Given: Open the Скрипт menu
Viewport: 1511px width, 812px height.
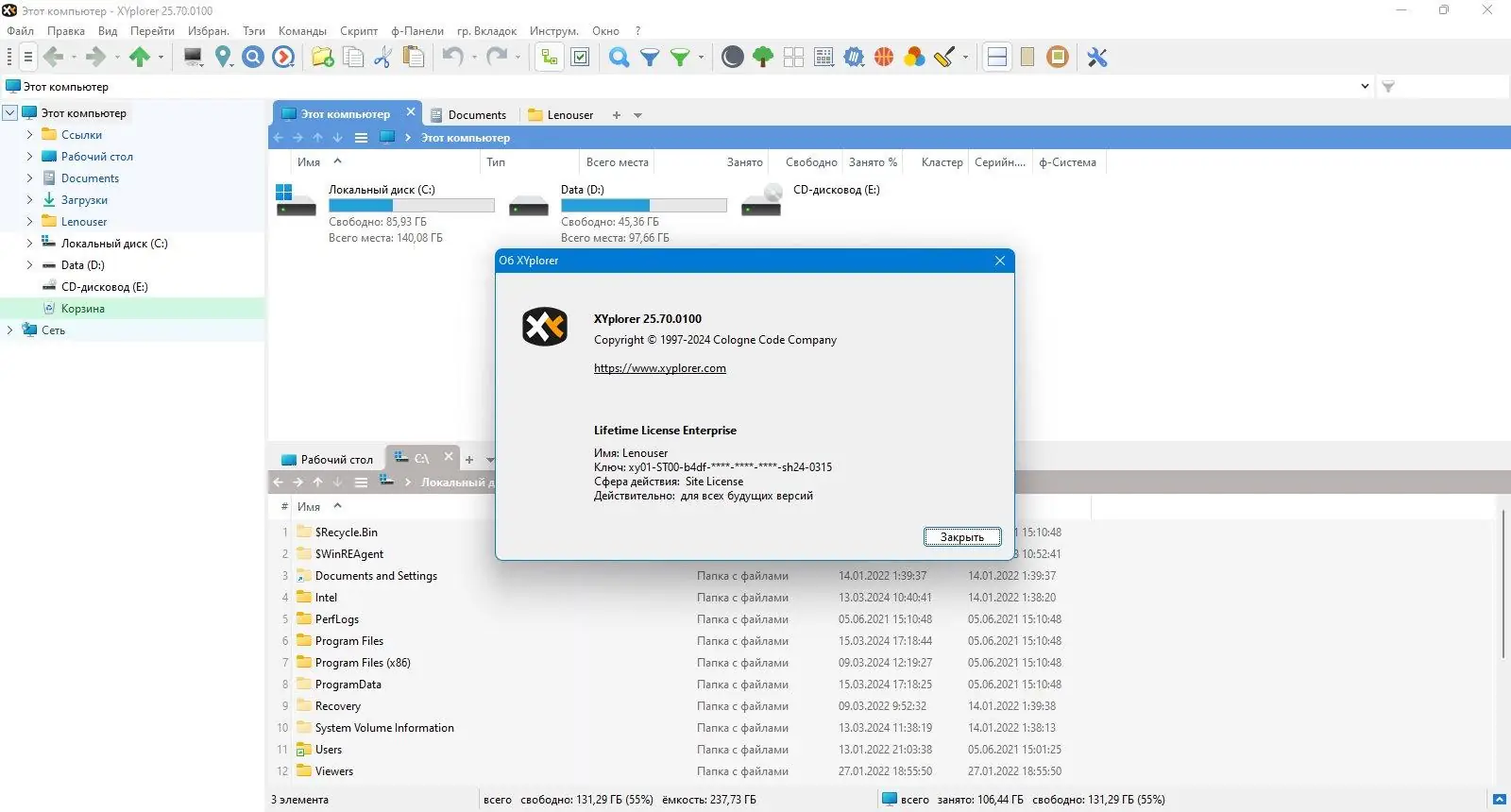Looking at the screenshot, I should pyautogui.click(x=359, y=31).
